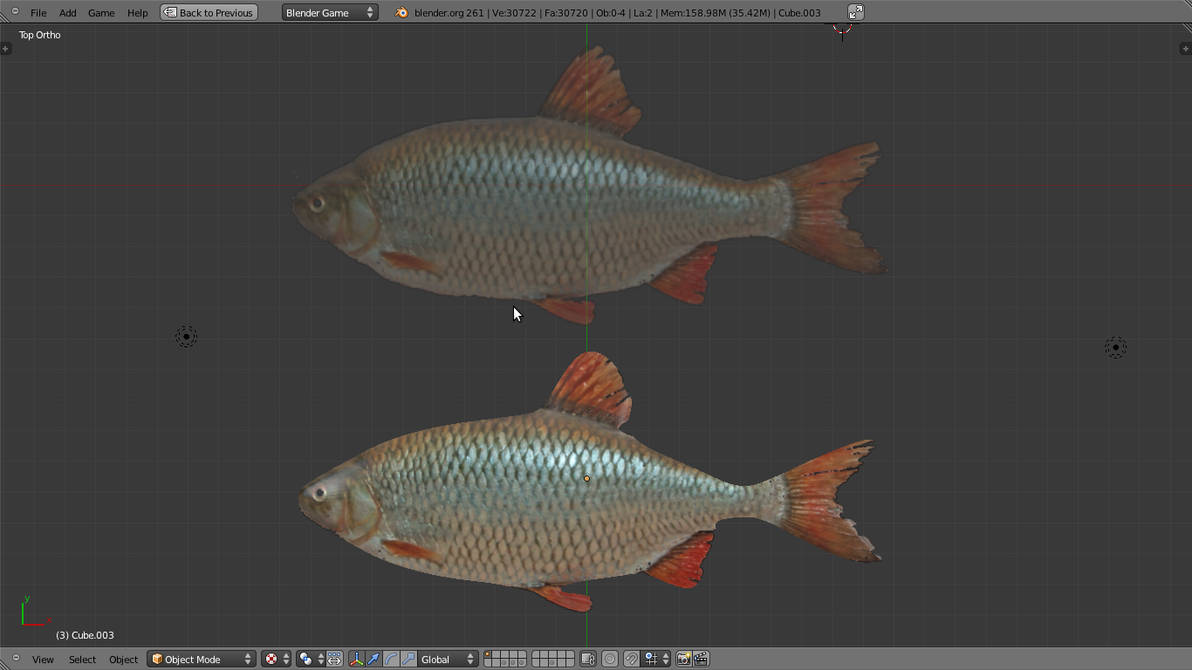Screen dimensions: 1192x670
Task: Open the Object menu in 3D header
Action: coord(123,659)
